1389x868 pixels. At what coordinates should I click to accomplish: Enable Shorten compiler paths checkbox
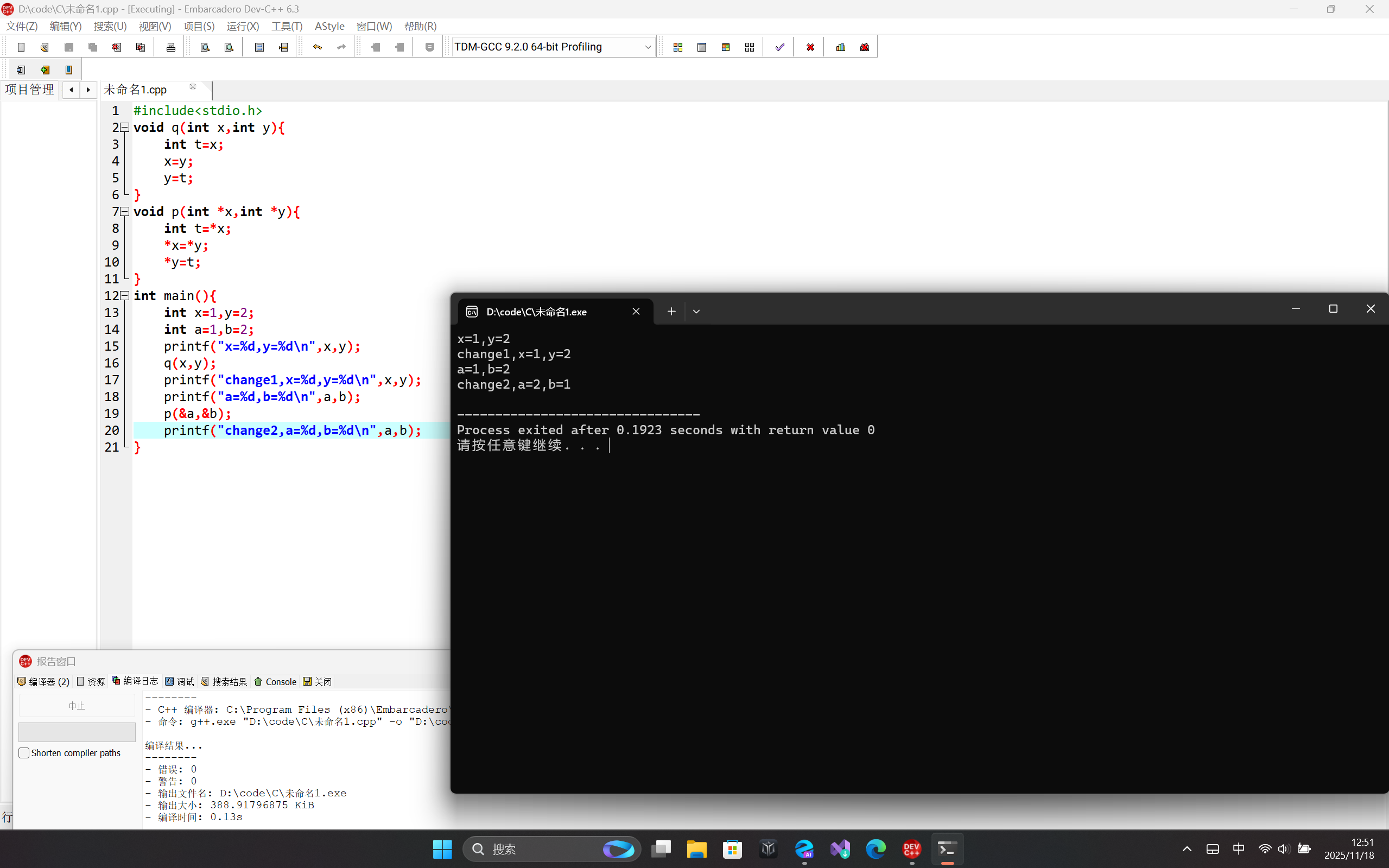[x=24, y=752]
